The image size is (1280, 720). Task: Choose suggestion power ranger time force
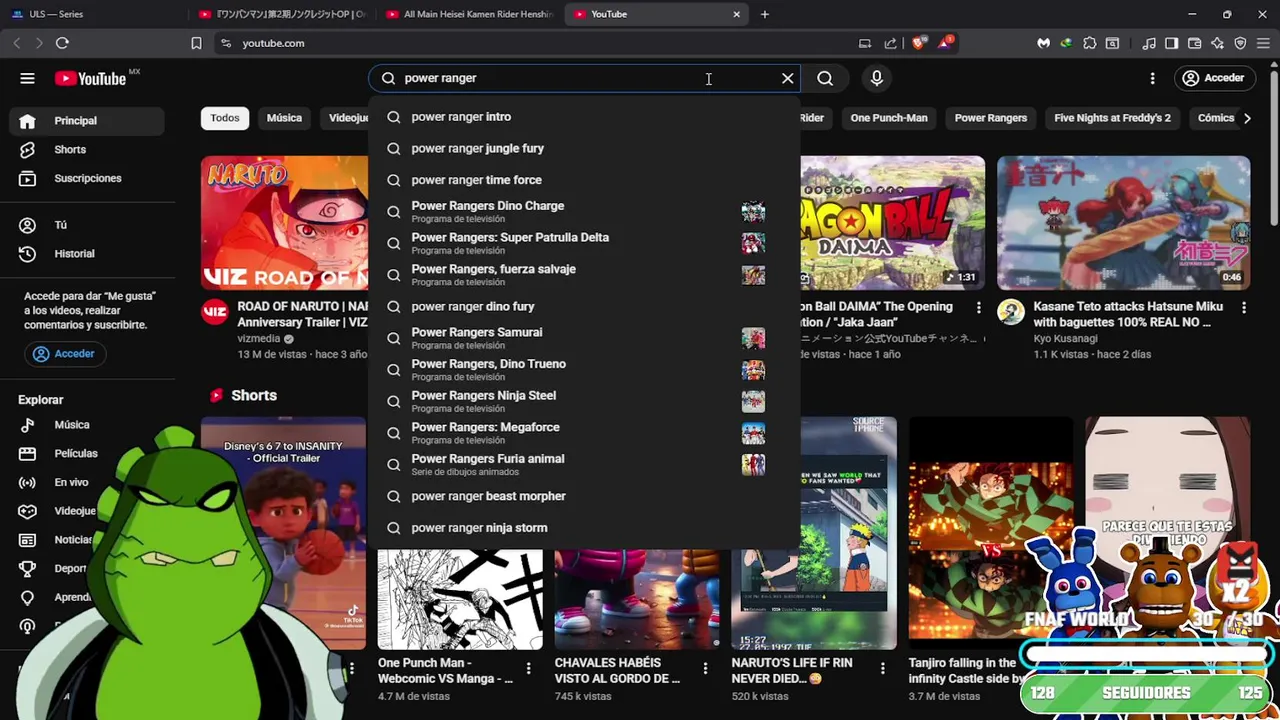[x=585, y=180]
